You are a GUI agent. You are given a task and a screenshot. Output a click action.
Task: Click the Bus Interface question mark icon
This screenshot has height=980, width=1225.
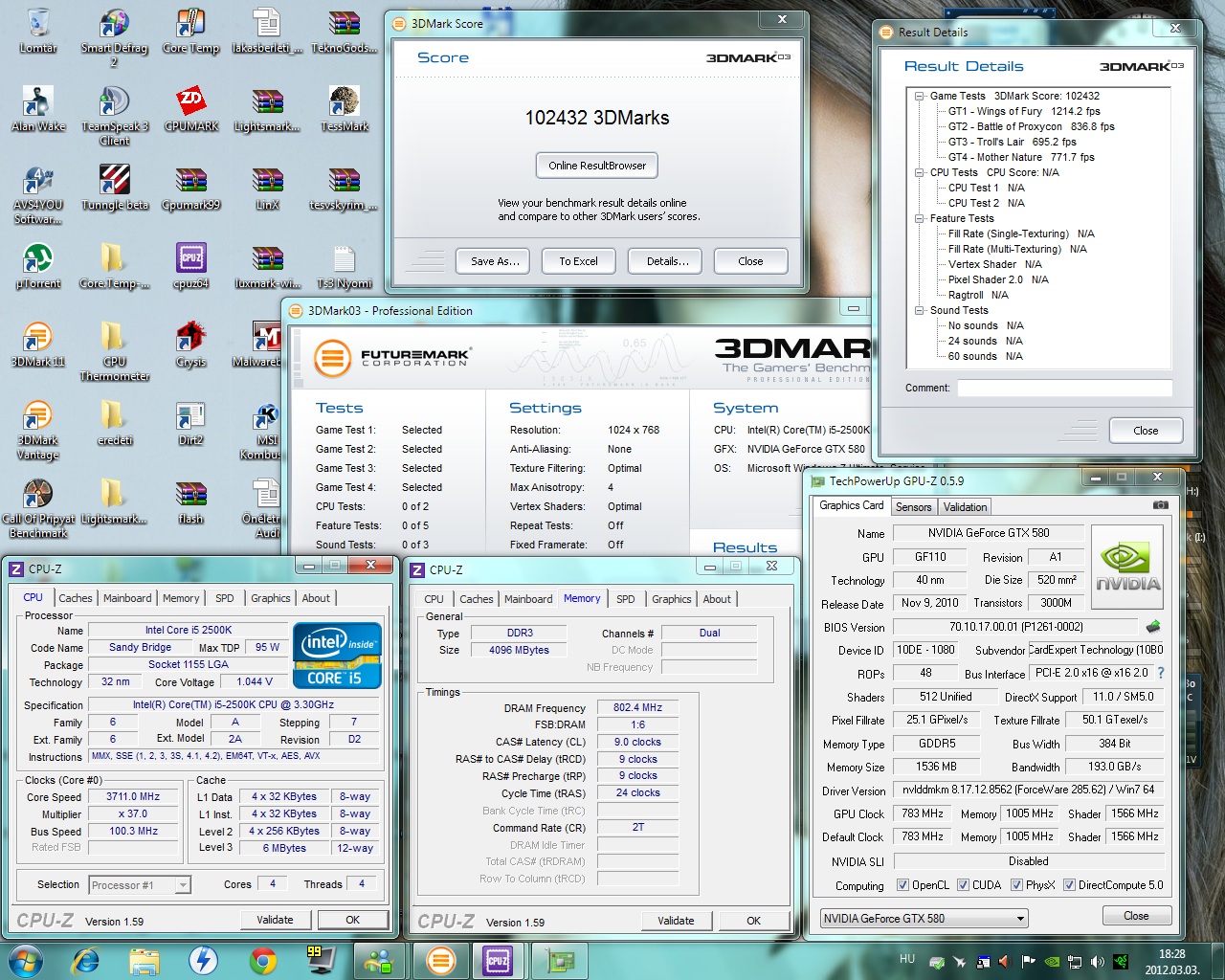click(x=1161, y=673)
